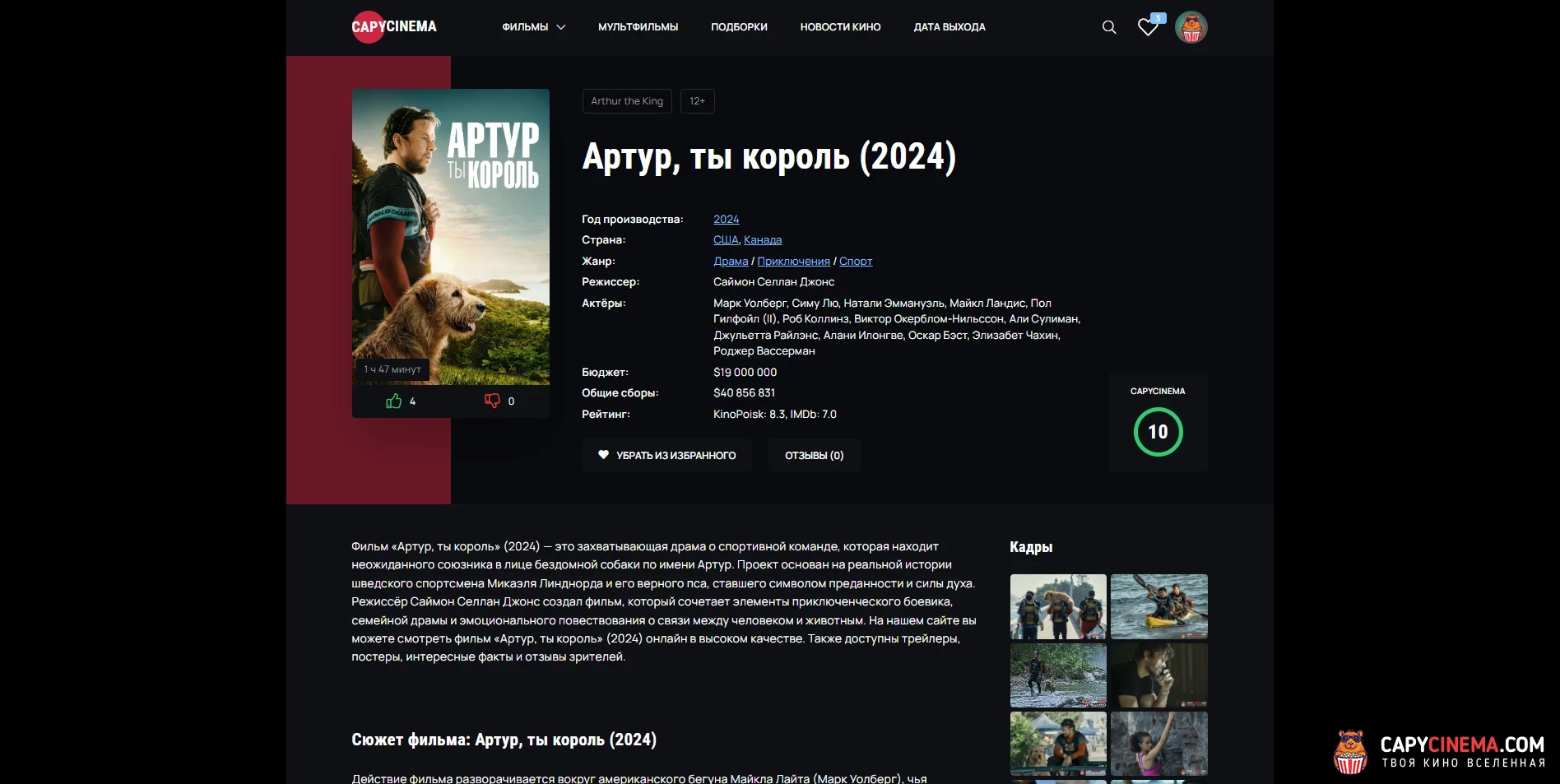Click the Arthur the King tag
1560x784 pixels.
click(627, 101)
